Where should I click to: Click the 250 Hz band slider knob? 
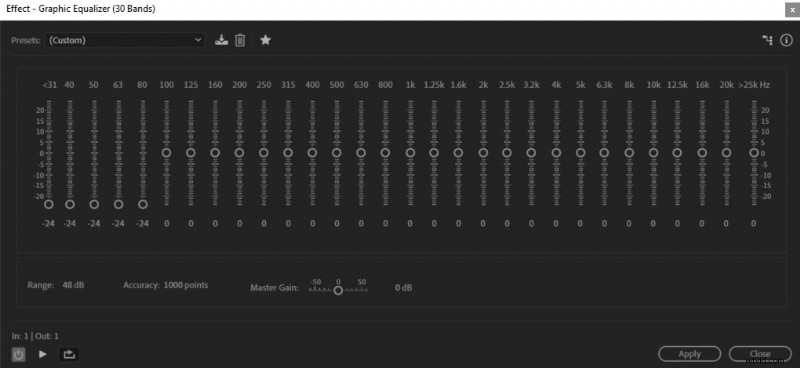(264, 152)
